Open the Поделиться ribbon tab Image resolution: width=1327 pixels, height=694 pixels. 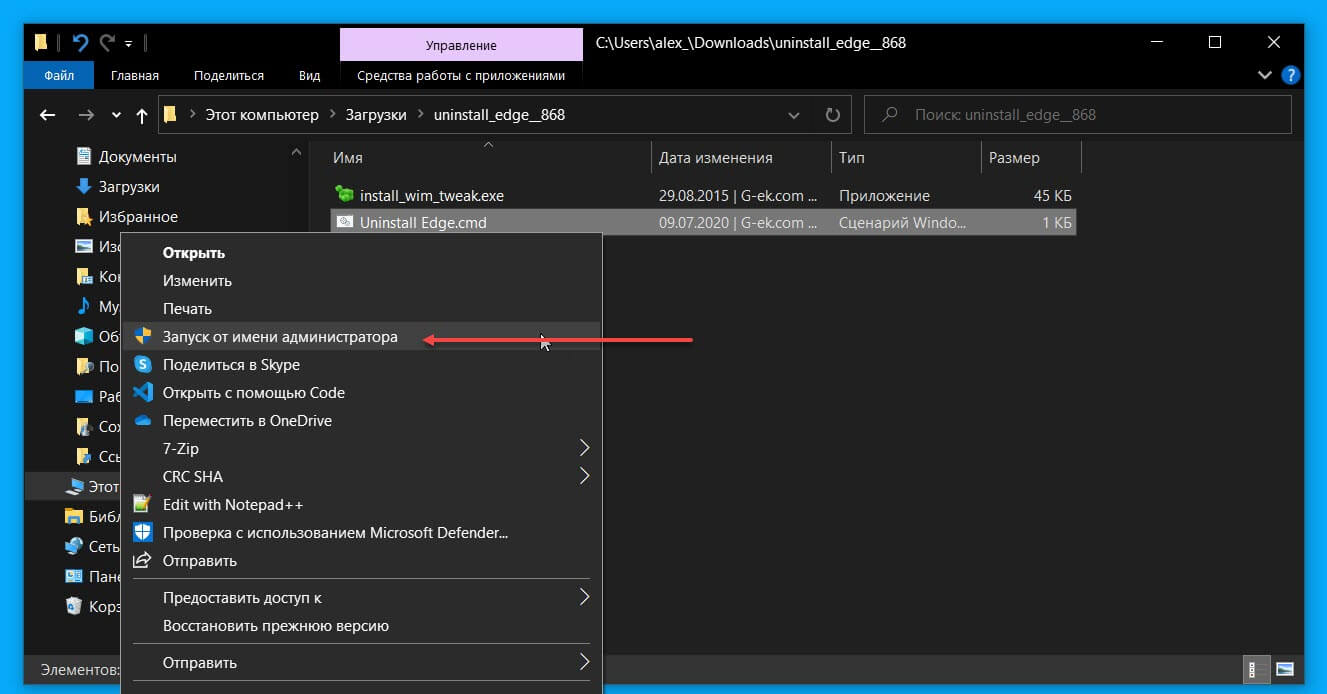(x=229, y=75)
